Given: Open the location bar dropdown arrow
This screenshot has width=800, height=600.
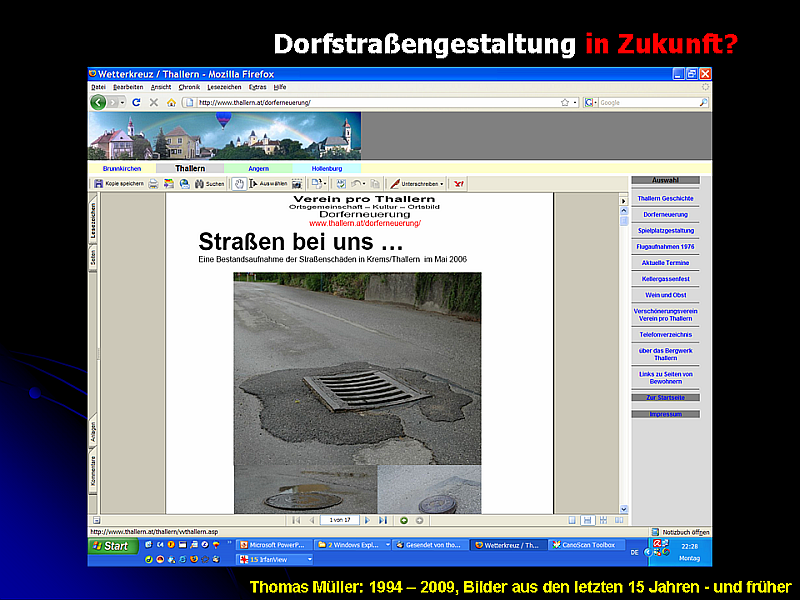Looking at the screenshot, I should click(575, 103).
